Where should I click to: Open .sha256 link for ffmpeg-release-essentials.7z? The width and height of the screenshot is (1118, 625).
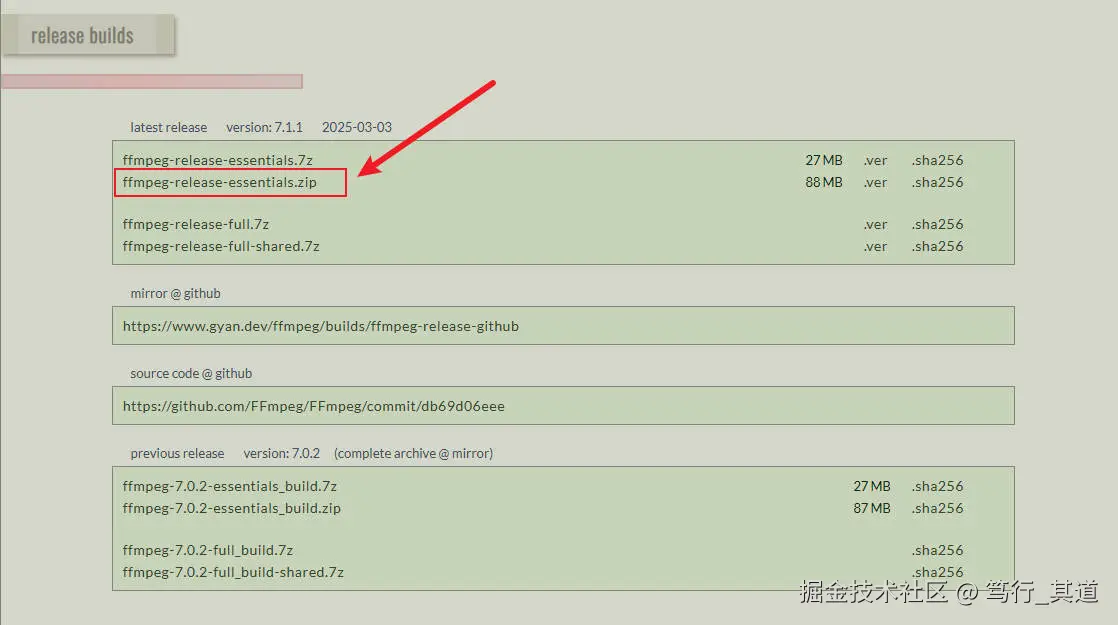[x=937, y=160]
